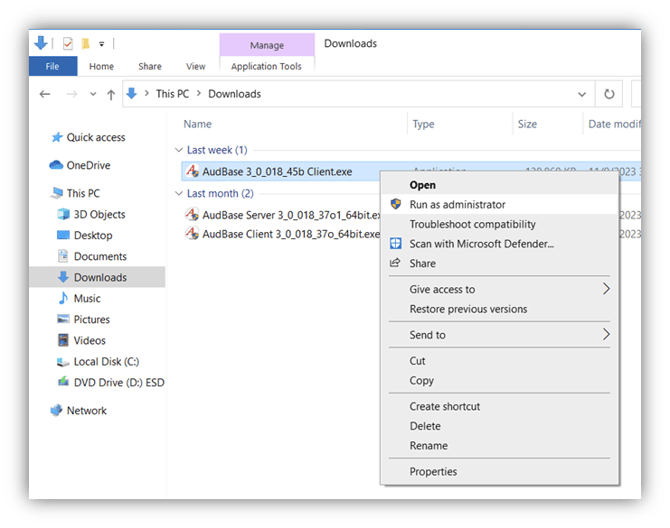Click the Network icon in sidebar

pos(56,410)
